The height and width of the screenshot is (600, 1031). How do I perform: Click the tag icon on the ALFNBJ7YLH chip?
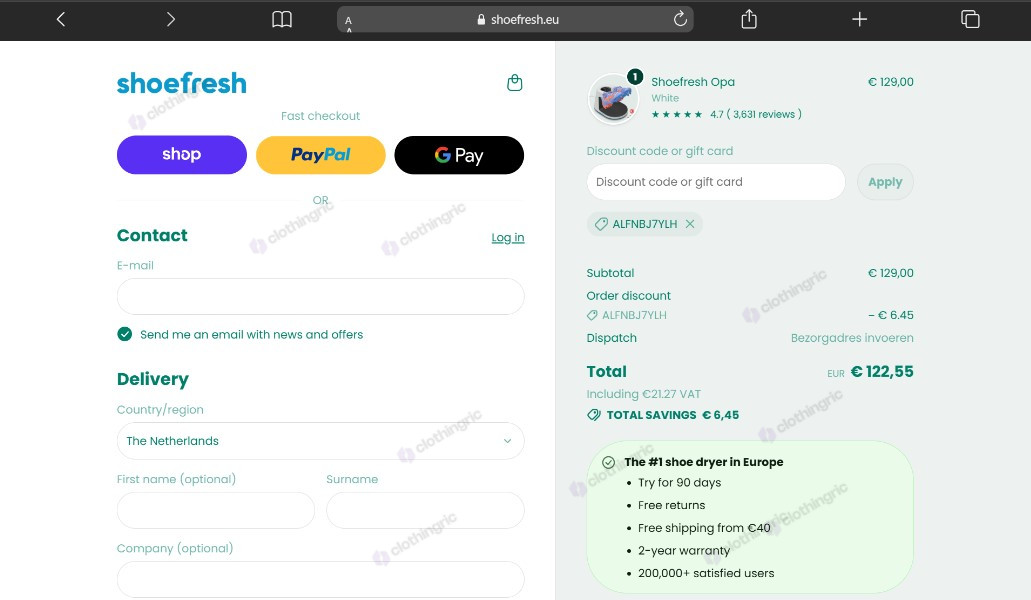601,224
